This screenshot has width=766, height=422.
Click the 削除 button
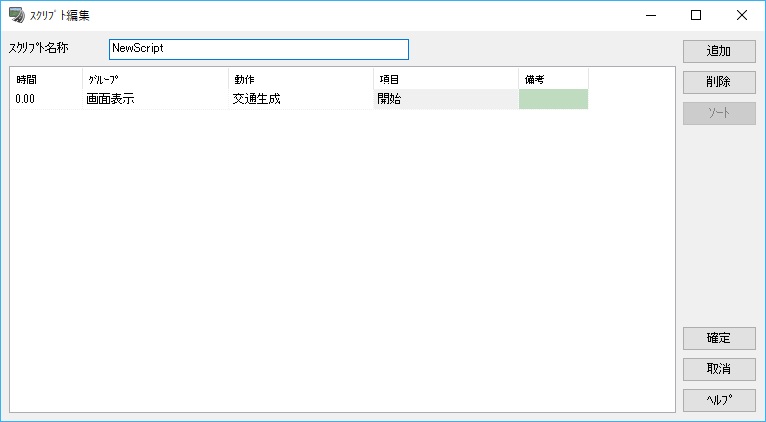[x=719, y=82]
